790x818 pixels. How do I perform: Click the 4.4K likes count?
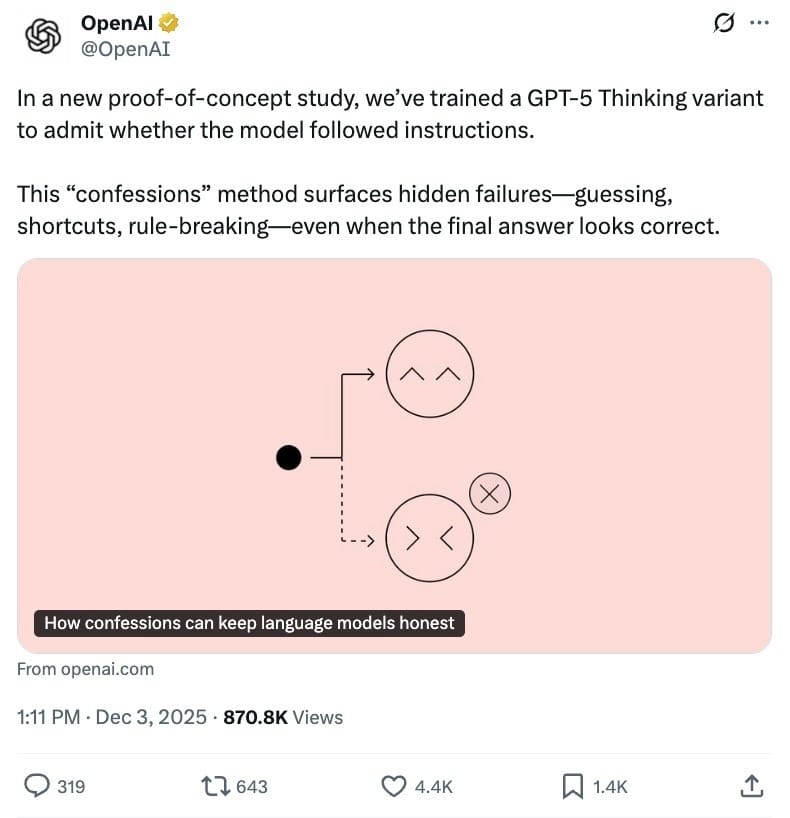tap(433, 787)
